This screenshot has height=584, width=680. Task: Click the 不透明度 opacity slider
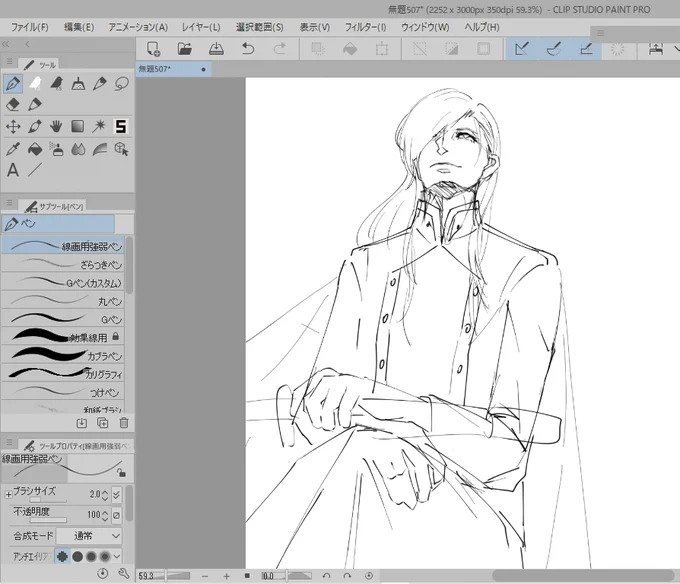point(48,520)
